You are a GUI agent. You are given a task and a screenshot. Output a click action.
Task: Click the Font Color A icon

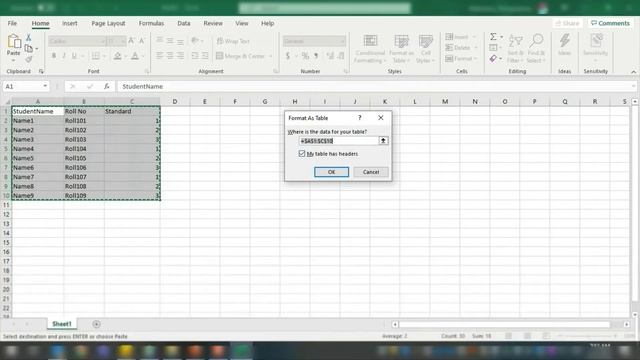(x=135, y=56)
